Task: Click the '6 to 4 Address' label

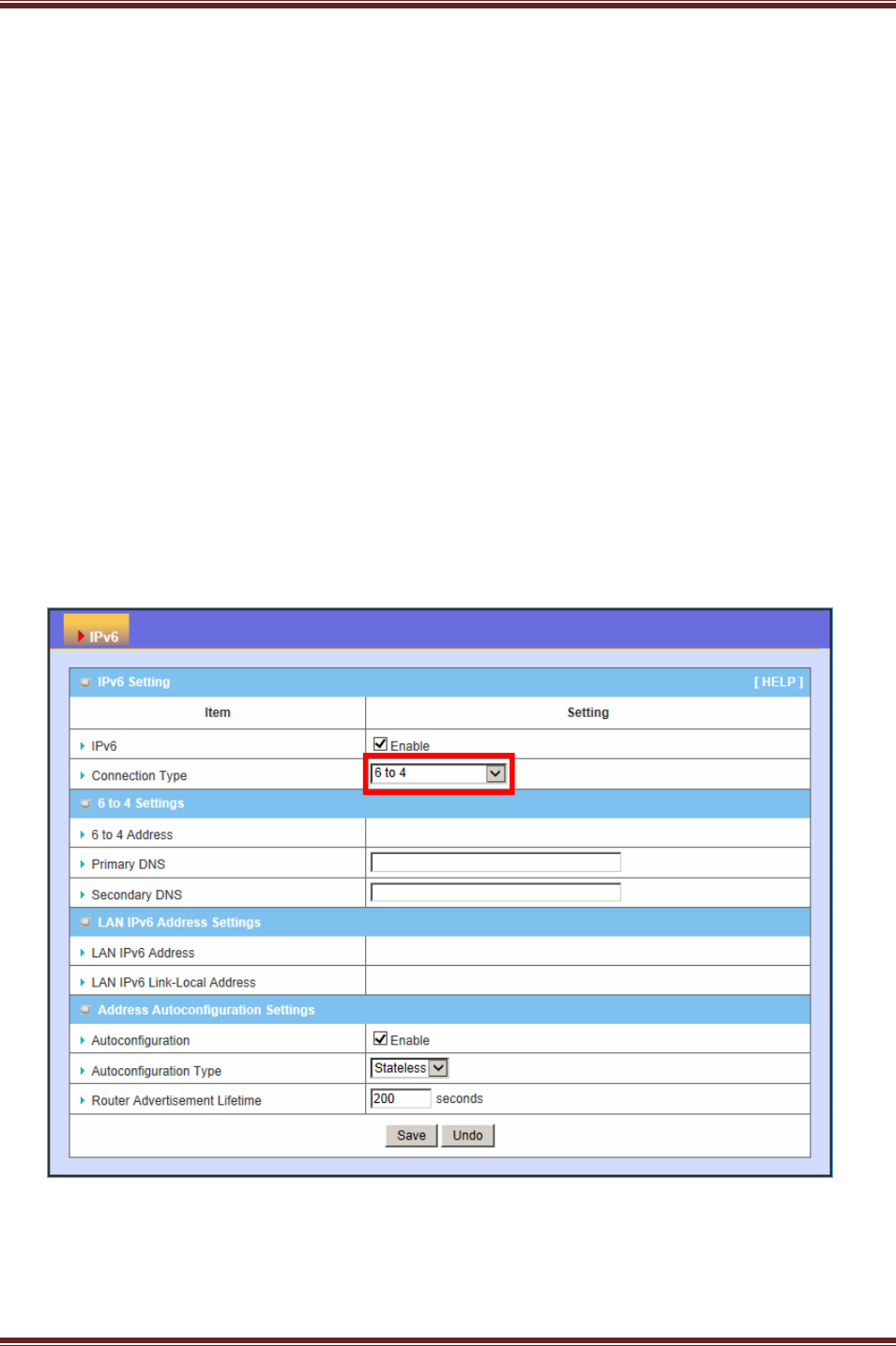Action: click(x=131, y=834)
